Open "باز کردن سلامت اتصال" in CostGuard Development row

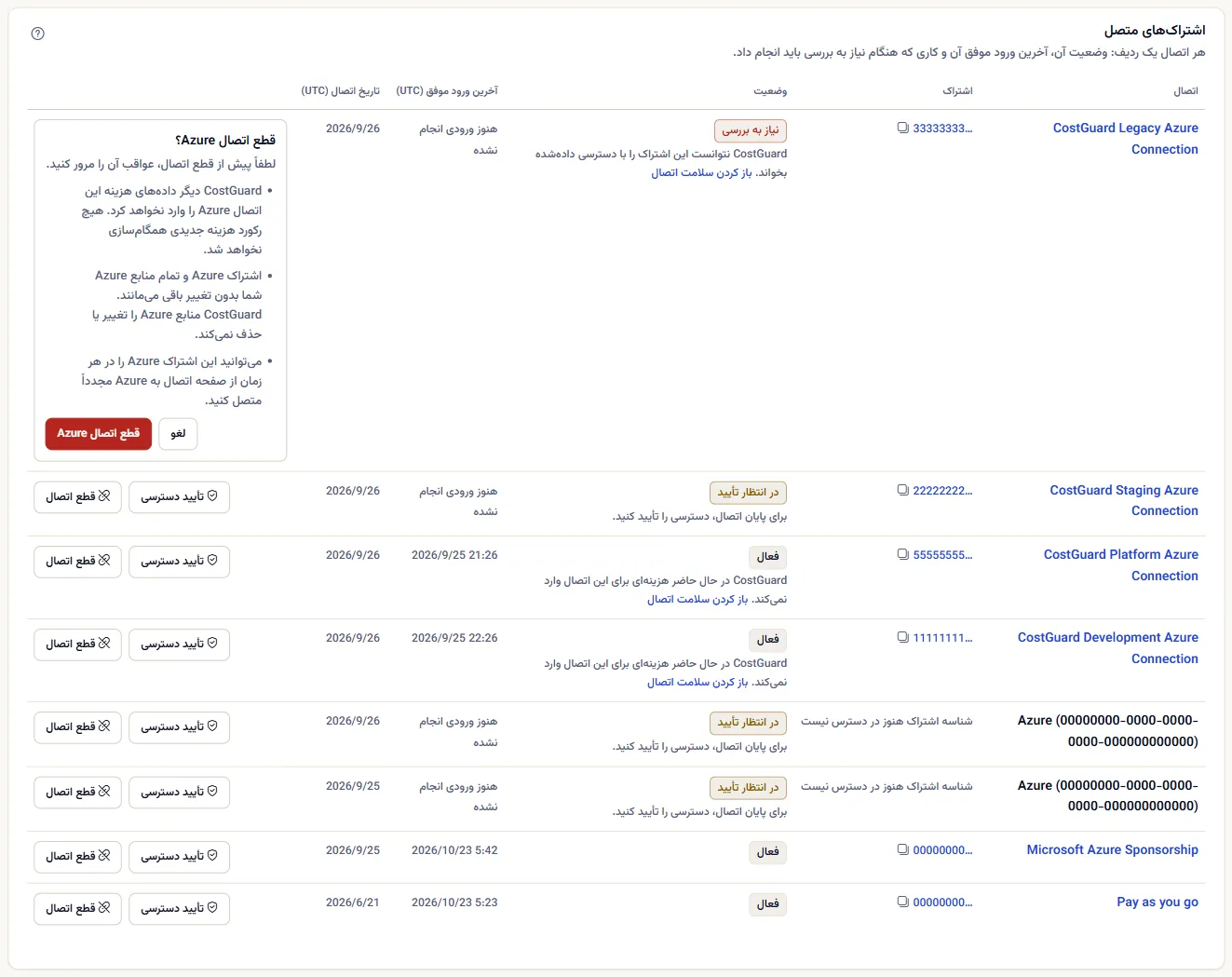(x=697, y=682)
